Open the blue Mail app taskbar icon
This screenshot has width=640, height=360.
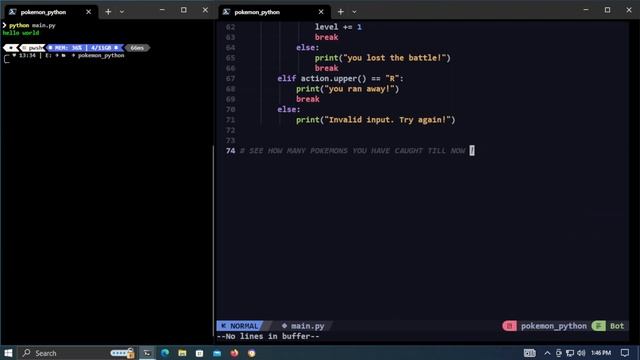click(x=217, y=353)
